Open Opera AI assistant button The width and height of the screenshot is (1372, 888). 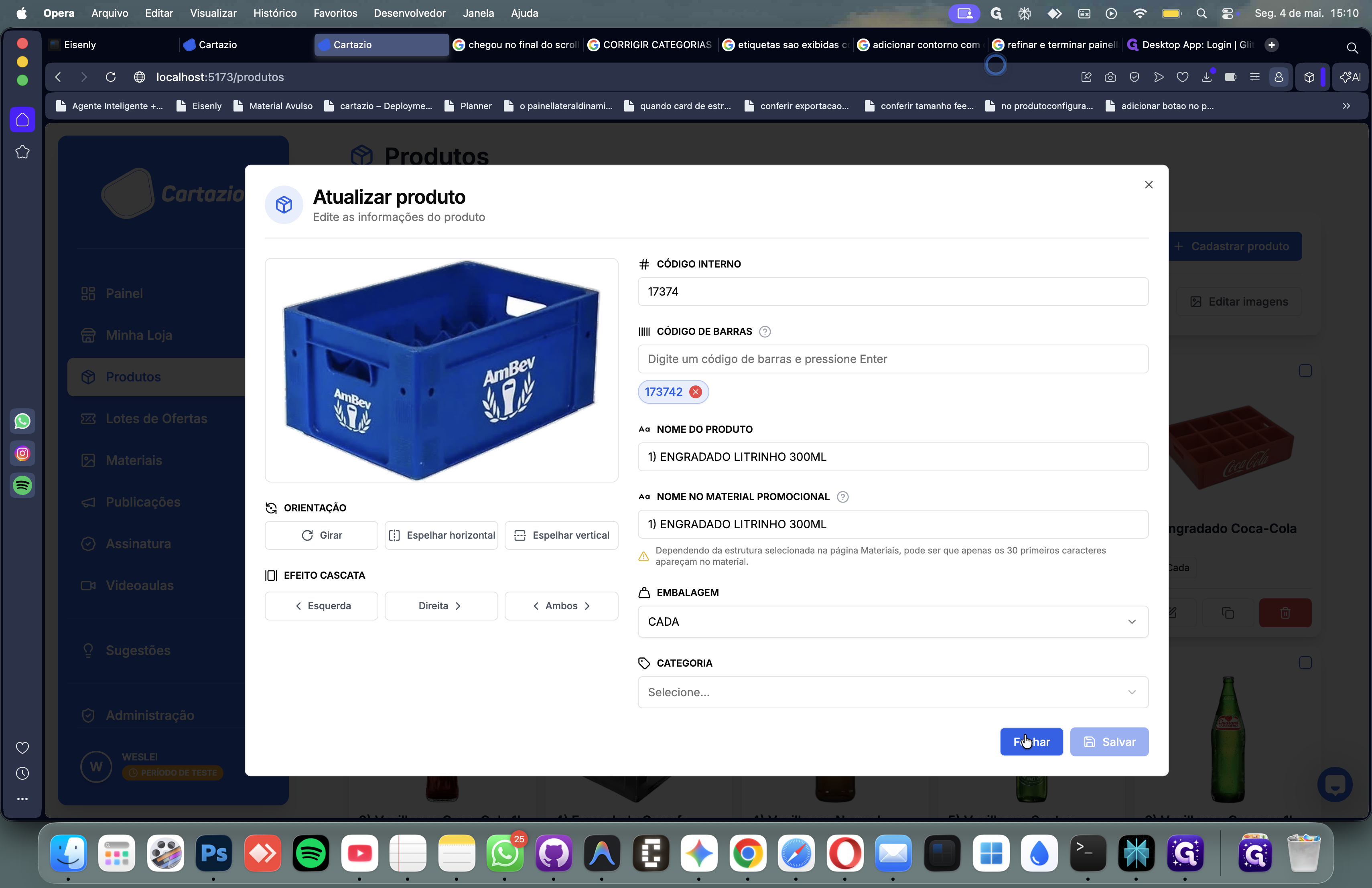1350,77
